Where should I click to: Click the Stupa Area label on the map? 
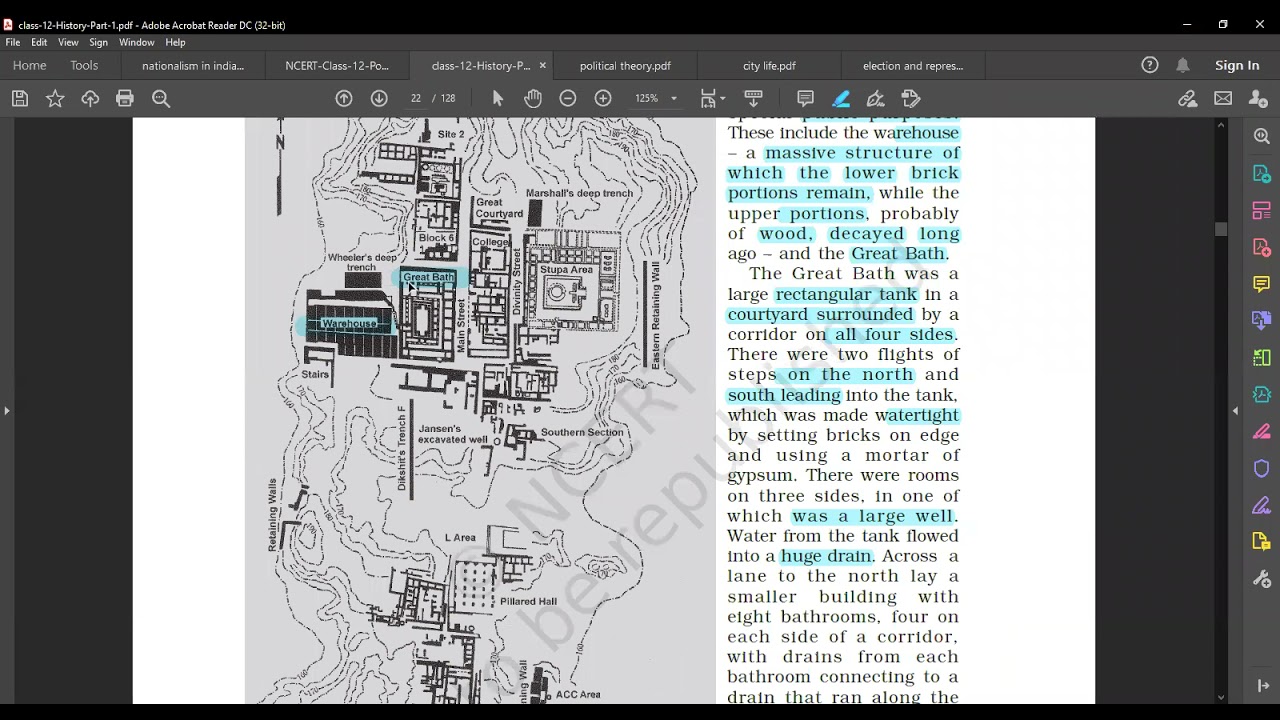[x=567, y=270]
